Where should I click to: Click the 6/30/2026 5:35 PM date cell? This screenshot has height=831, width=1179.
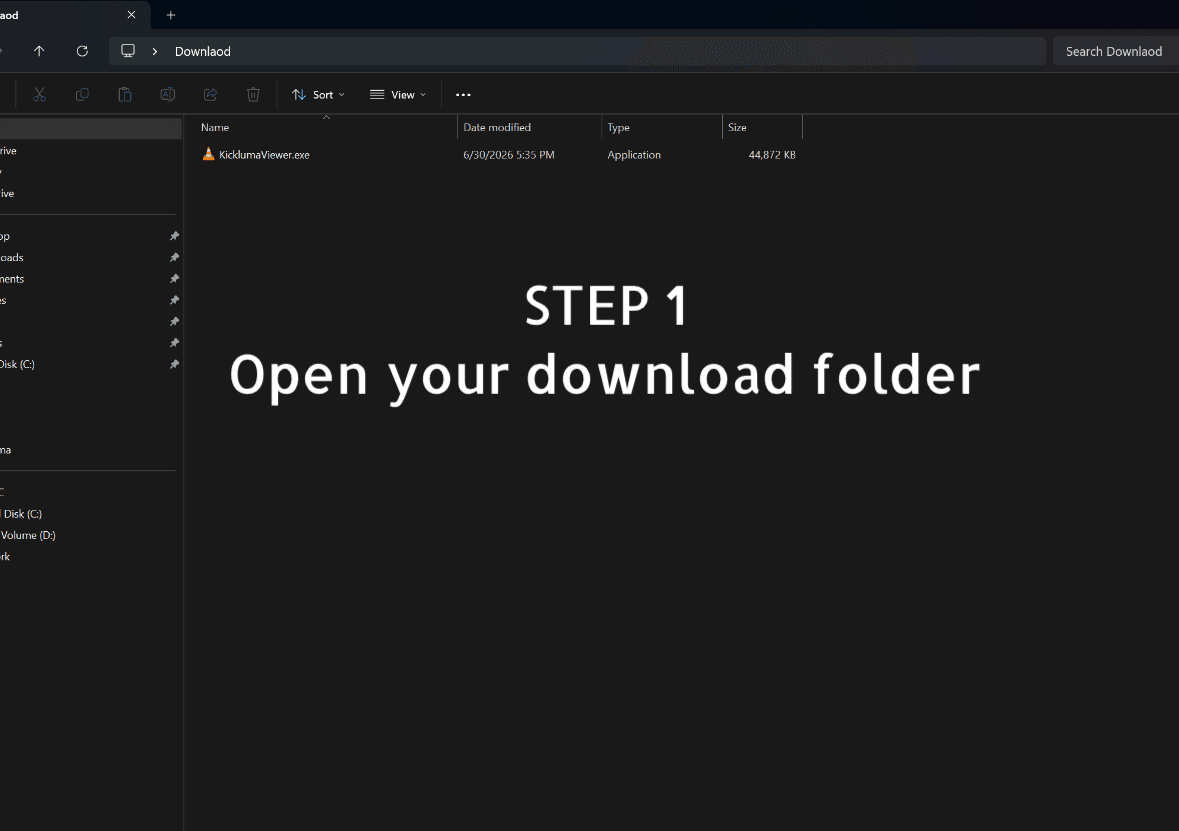click(508, 155)
